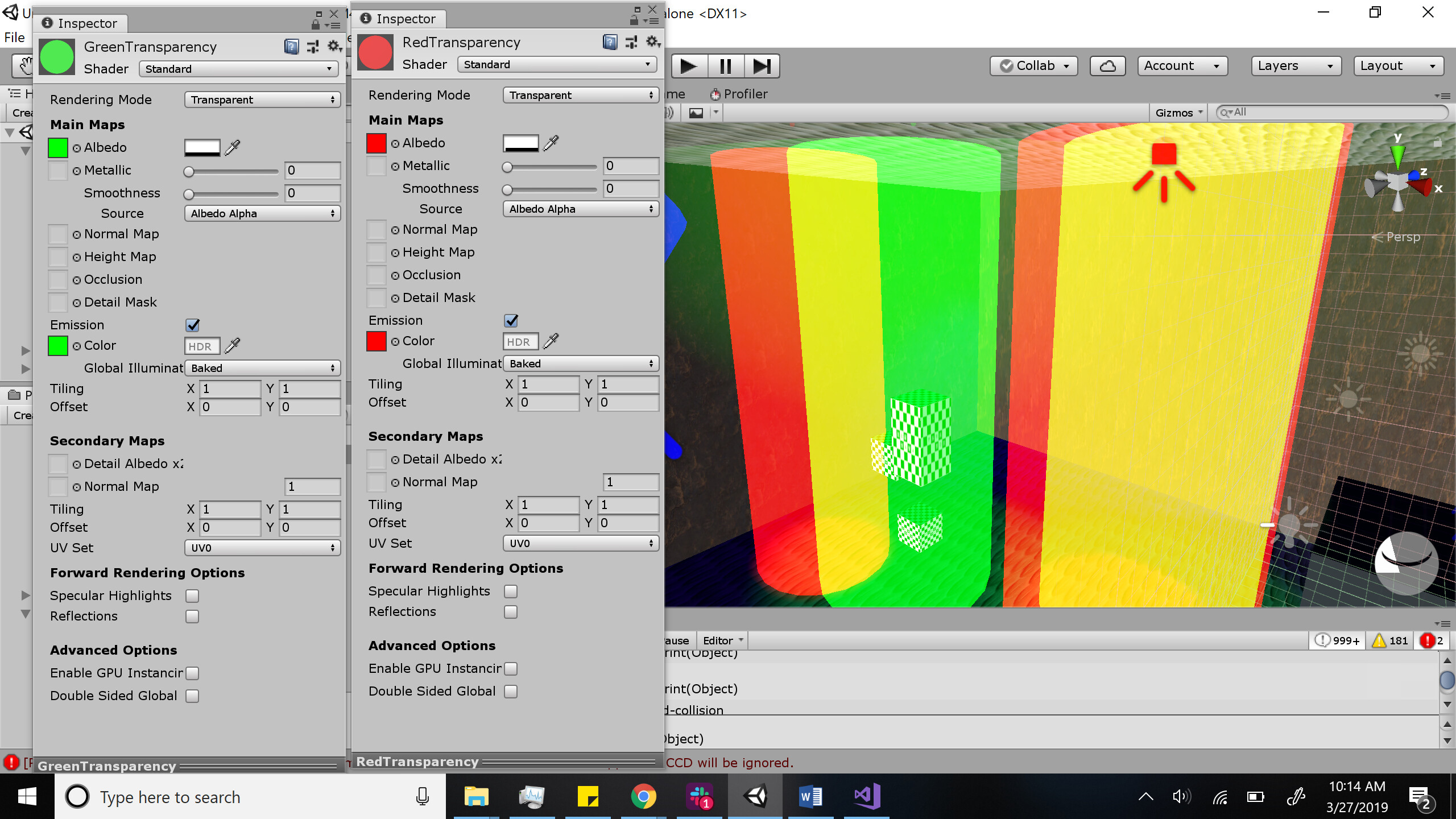Click the preset selector icon in GreenTransparency inspector
This screenshot has height=819, width=1456.
pyautogui.click(x=312, y=47)
